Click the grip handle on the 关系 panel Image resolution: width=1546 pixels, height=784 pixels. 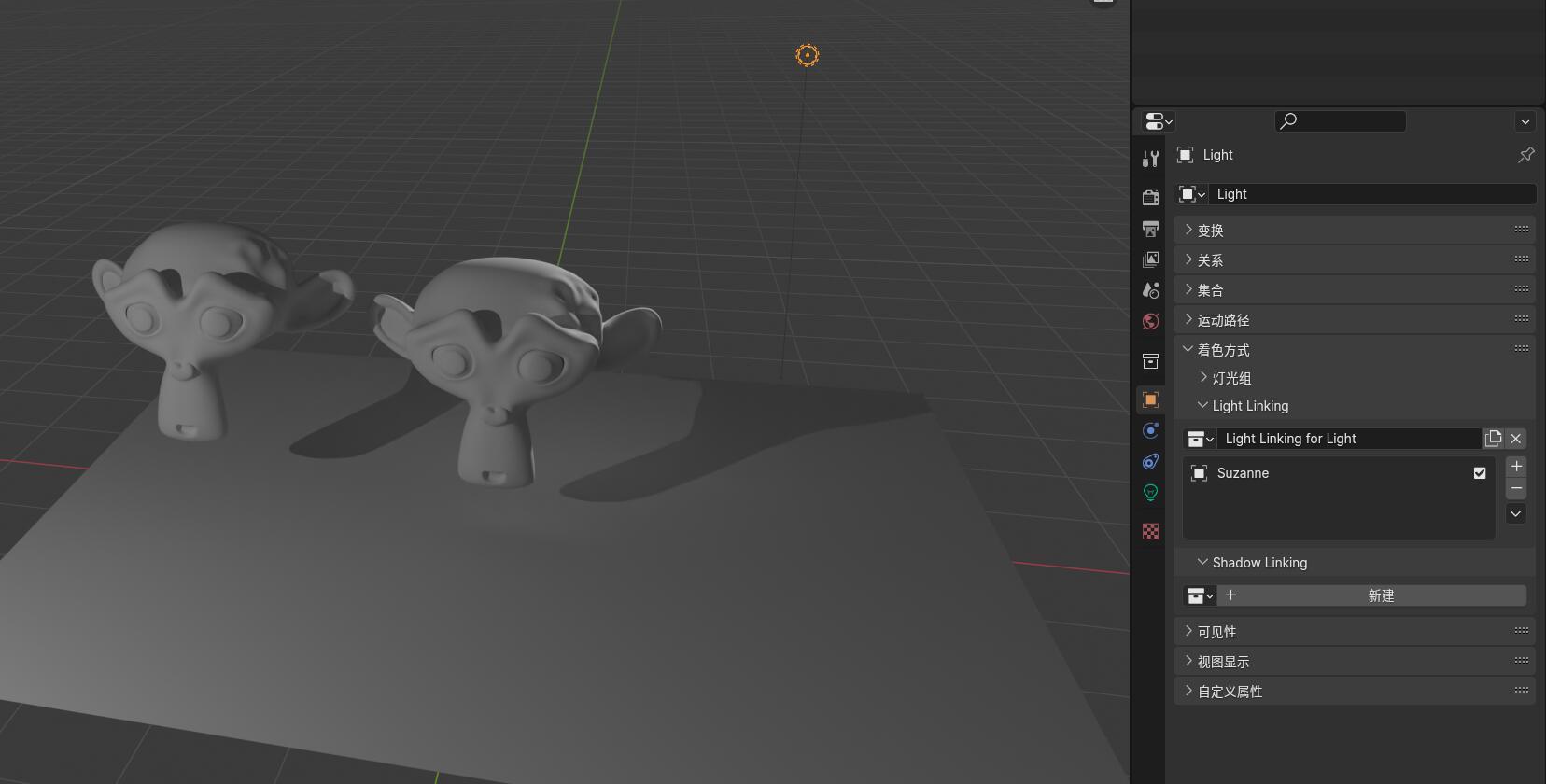[x=1522, y=259]
